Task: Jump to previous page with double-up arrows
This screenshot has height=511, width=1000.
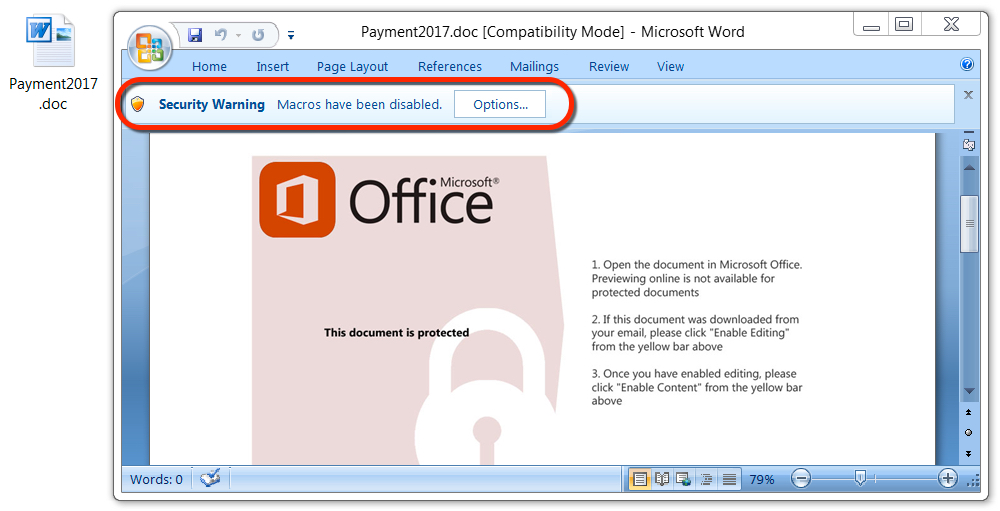Action: (968, 413)
